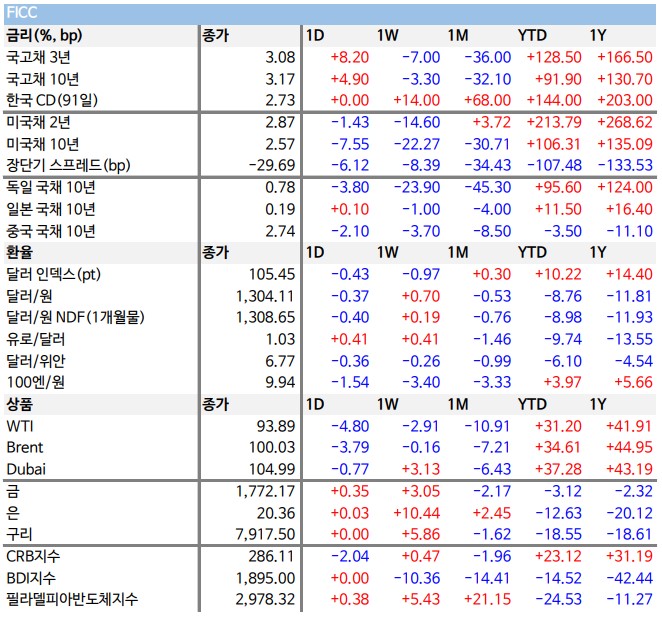The height and width of the screenshot is (618, 662).
Task: Click 달러/원 closing value 1,304.11
Action: (265, 296)
